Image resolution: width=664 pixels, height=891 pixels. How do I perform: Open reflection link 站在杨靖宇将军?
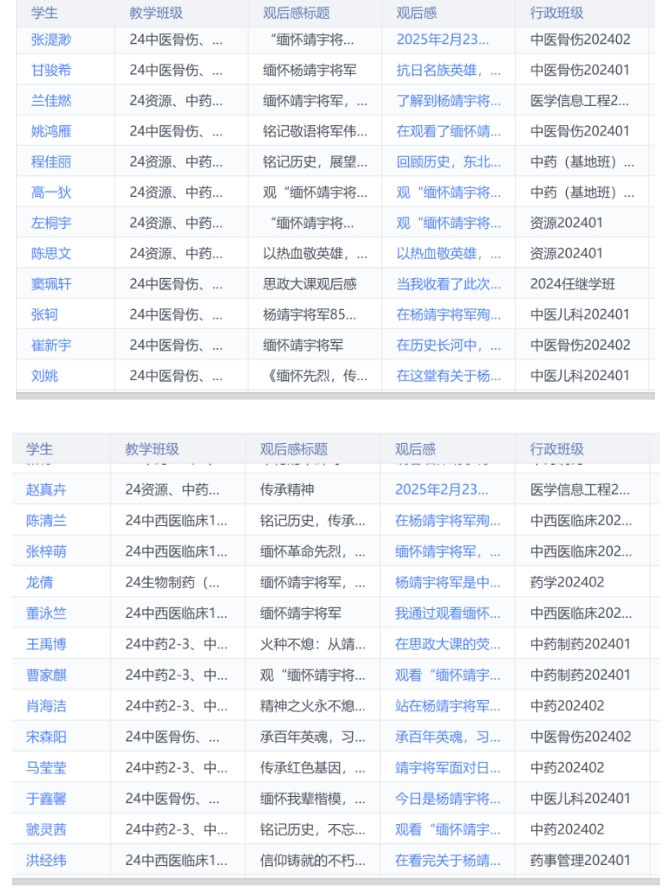447,706
